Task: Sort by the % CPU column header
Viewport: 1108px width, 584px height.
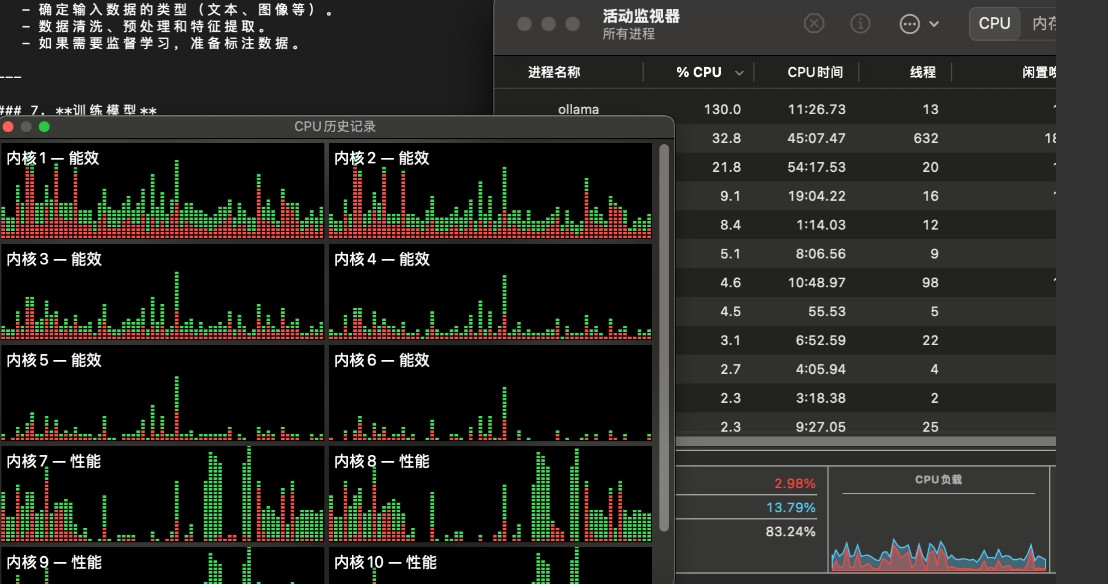Action: [x=699, y=72]
